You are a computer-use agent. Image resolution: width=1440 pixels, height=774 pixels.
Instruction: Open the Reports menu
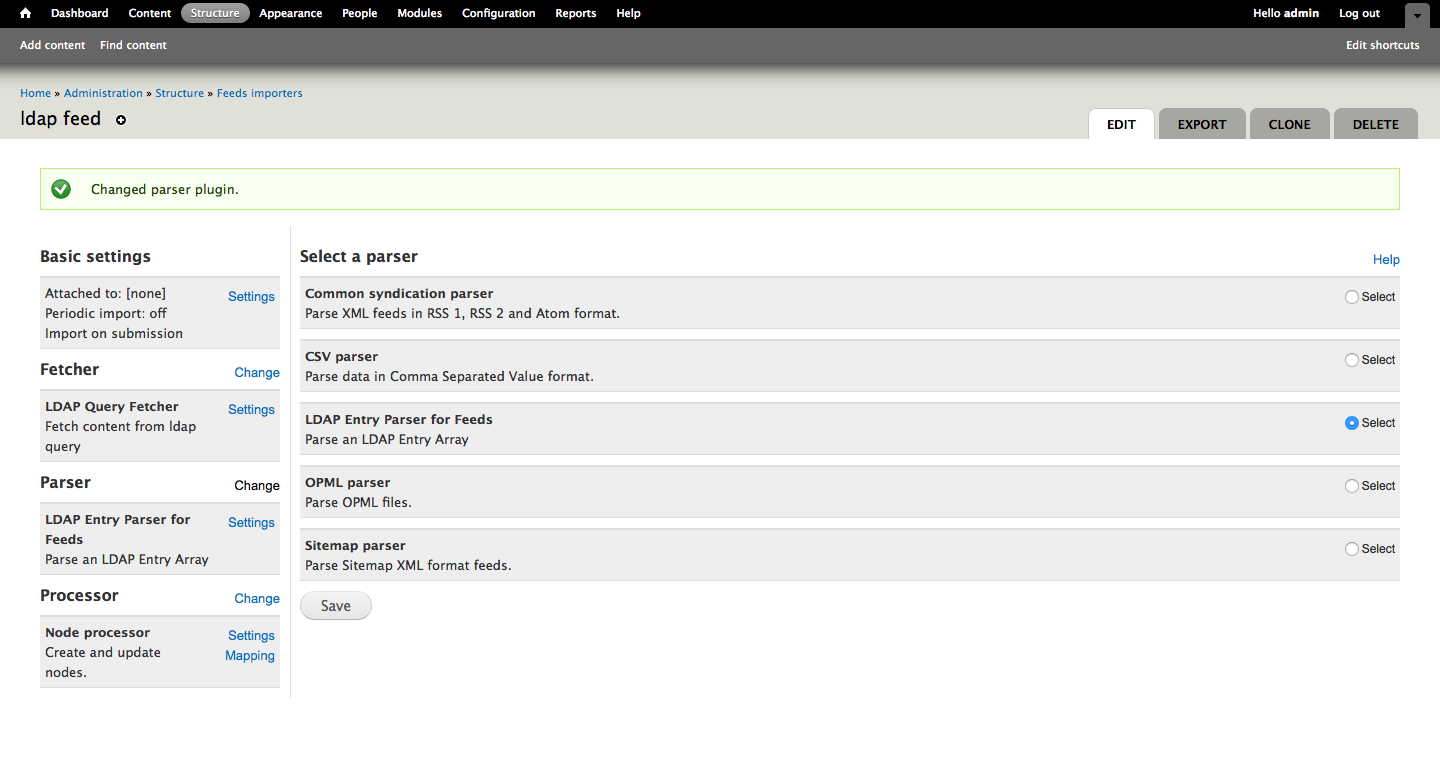(x=576, y=13)
